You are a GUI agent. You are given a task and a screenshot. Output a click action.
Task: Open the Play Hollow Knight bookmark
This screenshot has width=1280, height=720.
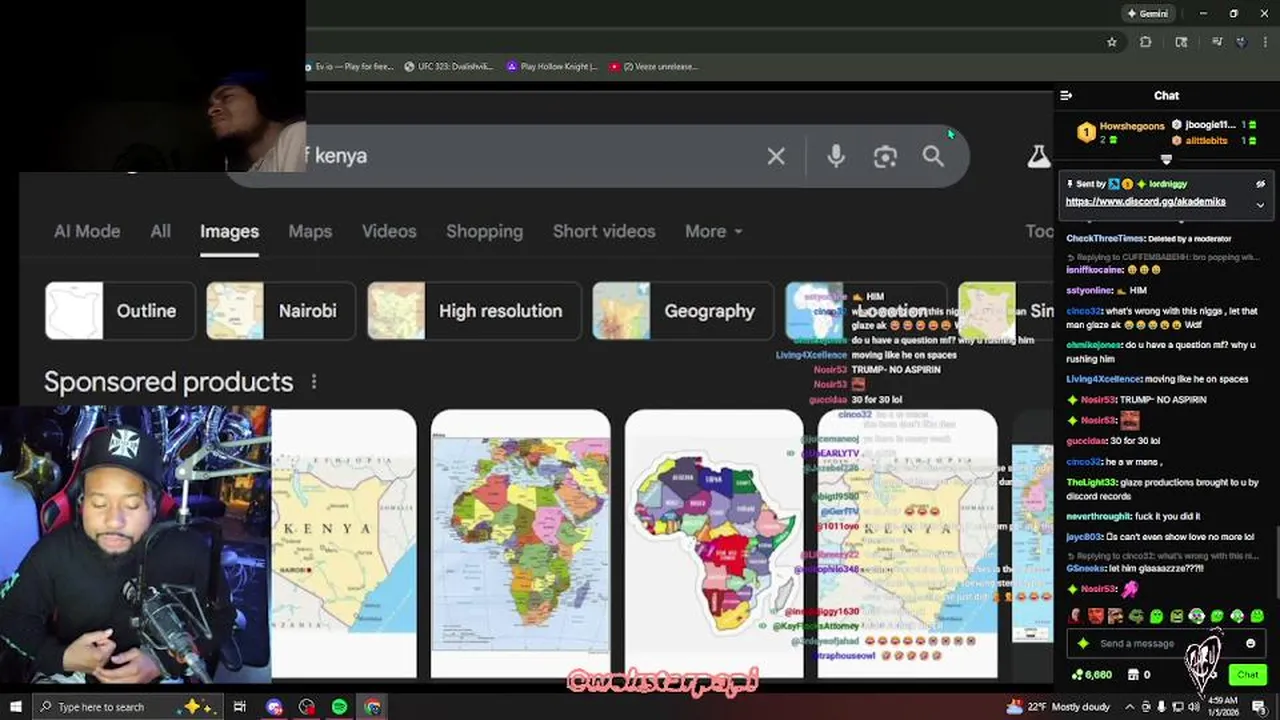(x=552, y=67)
